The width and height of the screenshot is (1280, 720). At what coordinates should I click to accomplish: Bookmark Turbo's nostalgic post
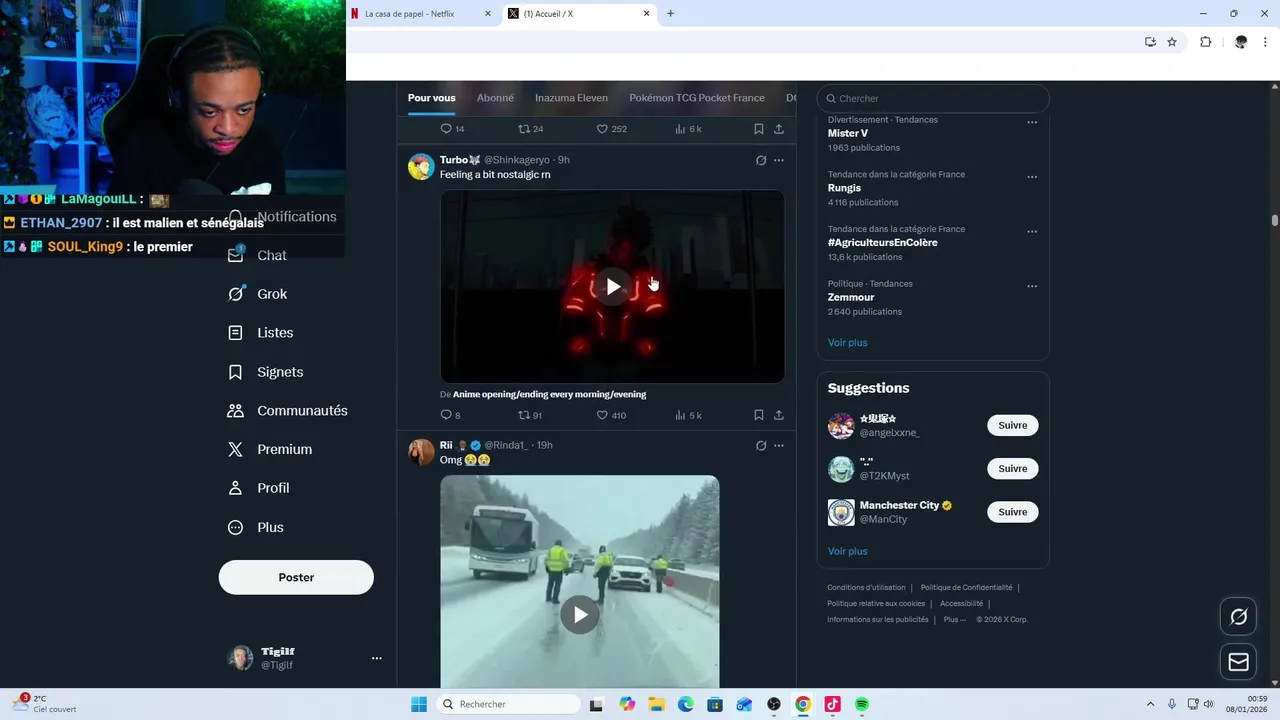pos(759,415)
